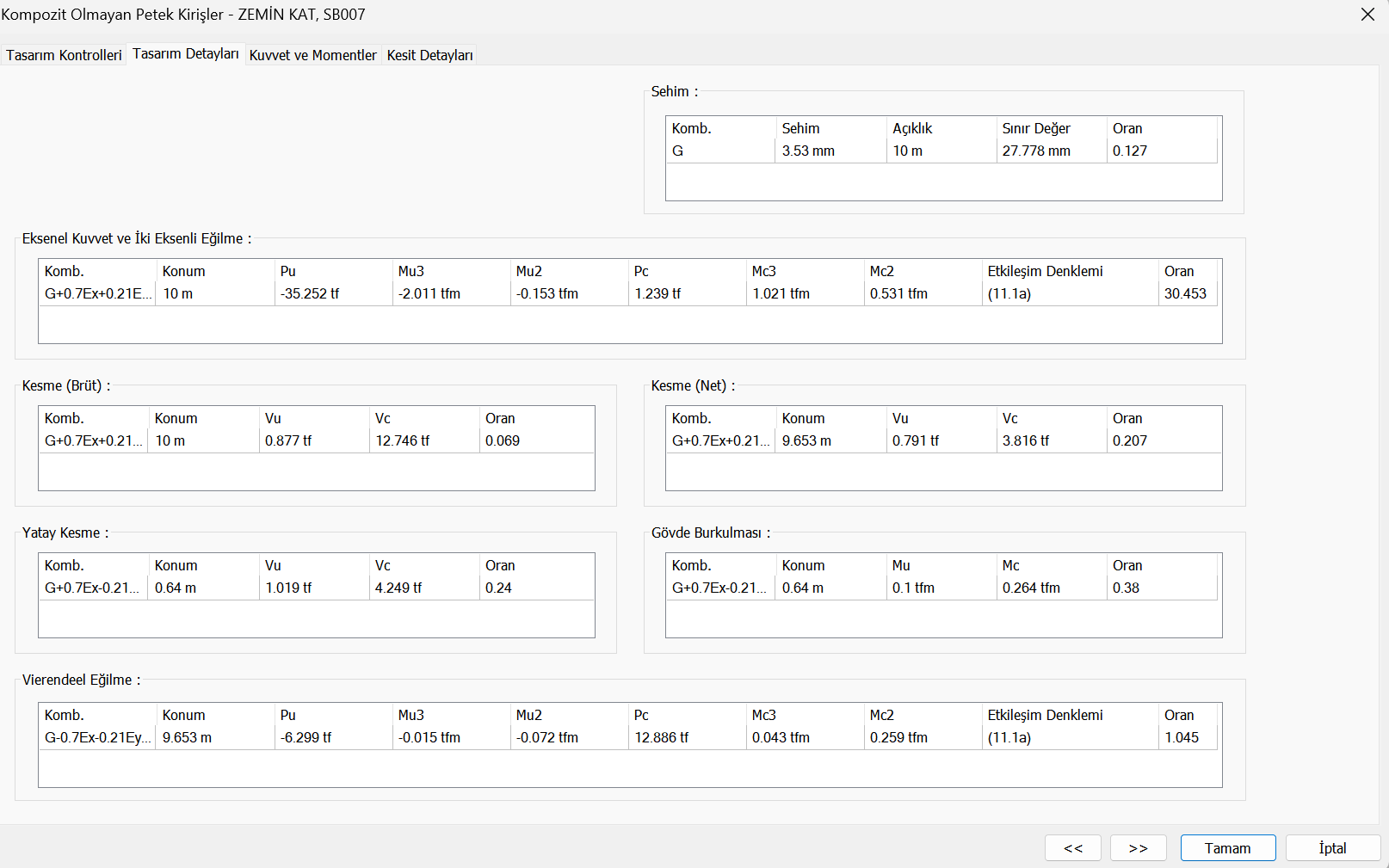Switch to the Tasarım Kontrolleri tab
Viewport: 1389px width, 868px height.
(64, 55)
